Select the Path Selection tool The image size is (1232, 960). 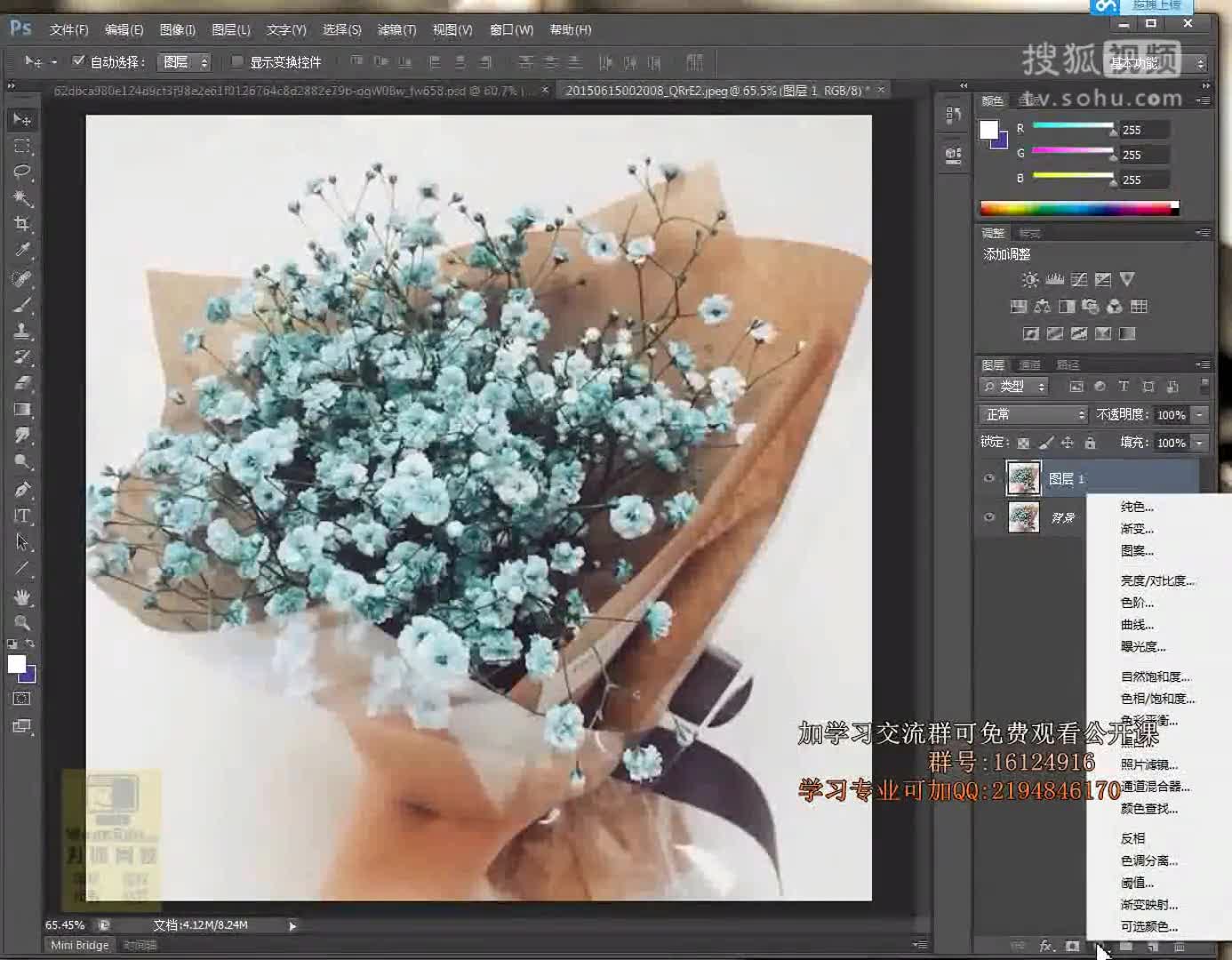21,542
